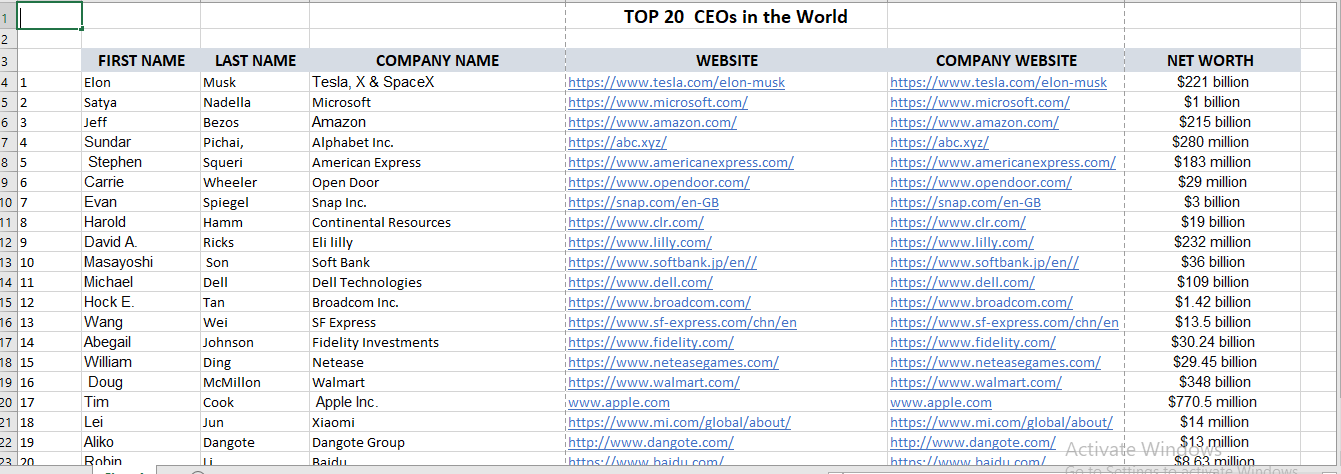
Task: Open the broadcom.com link under COMPANY WEBSITE
Action: coord(981,302)
